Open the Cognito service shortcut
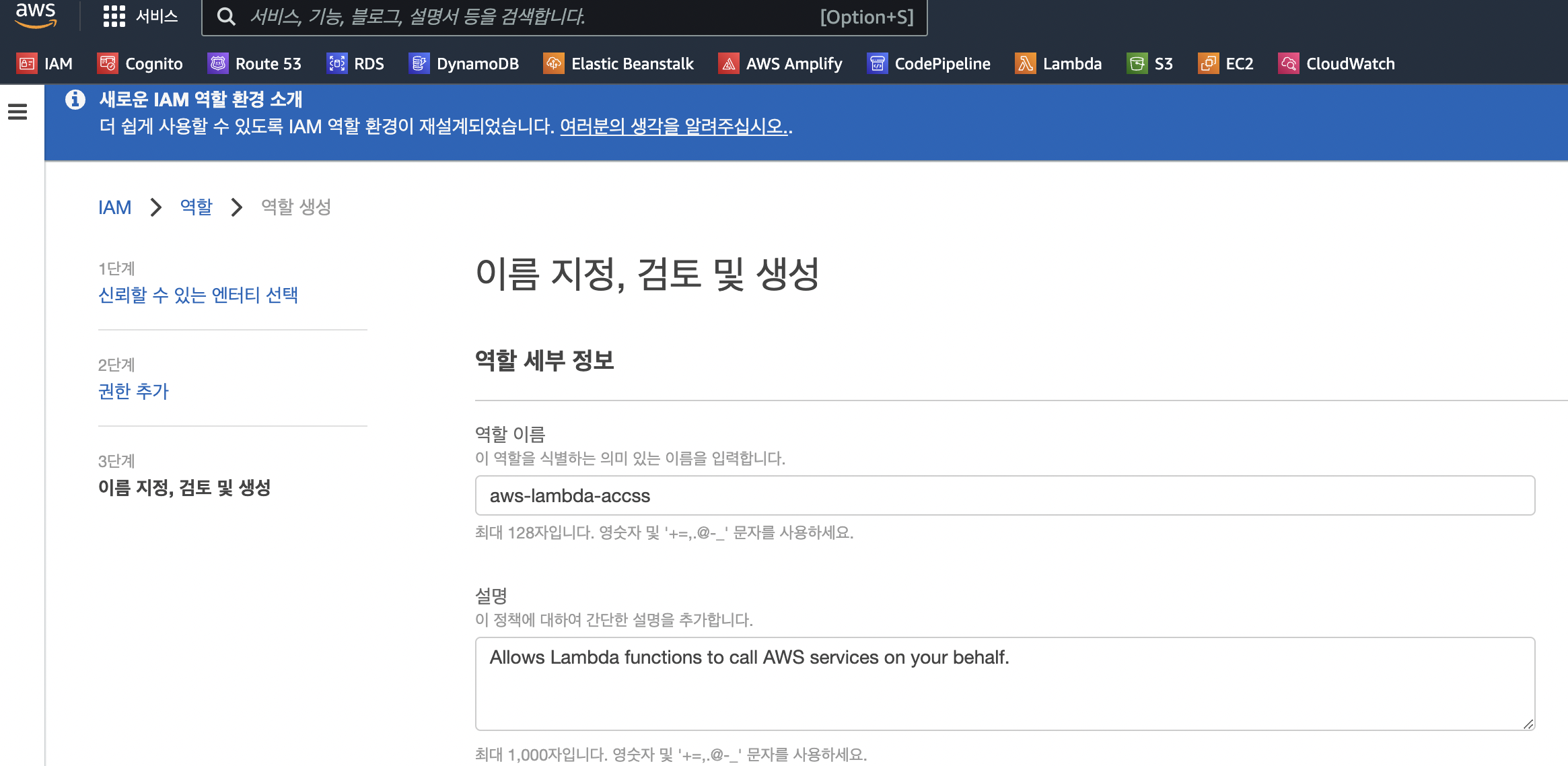The image size is (1568, 766). (140, 64)
